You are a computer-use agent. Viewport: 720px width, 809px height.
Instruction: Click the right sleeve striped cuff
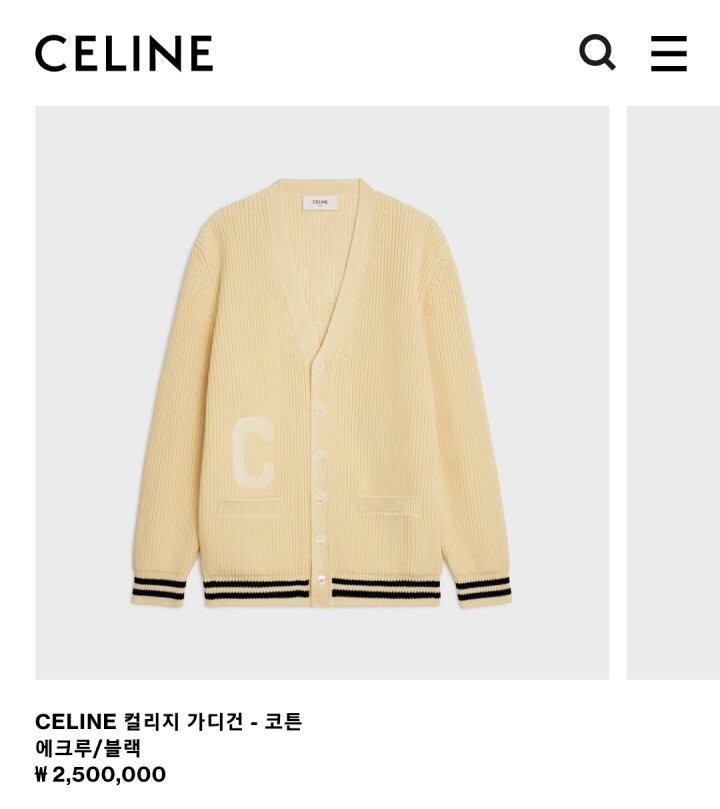484,591
